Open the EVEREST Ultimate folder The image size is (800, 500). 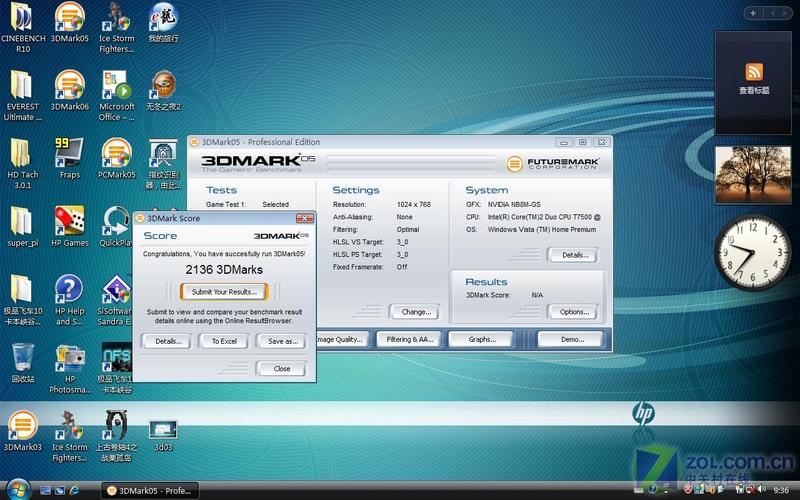(22, 86)
